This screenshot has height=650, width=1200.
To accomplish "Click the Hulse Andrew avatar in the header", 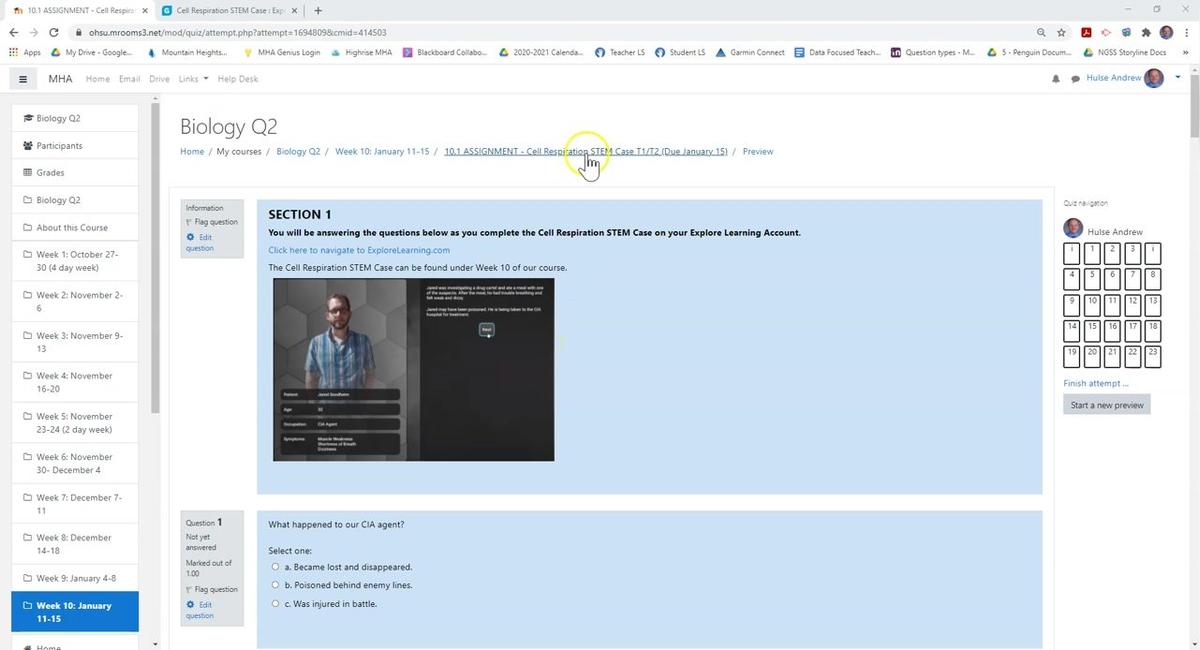I will click(1154, 78).
